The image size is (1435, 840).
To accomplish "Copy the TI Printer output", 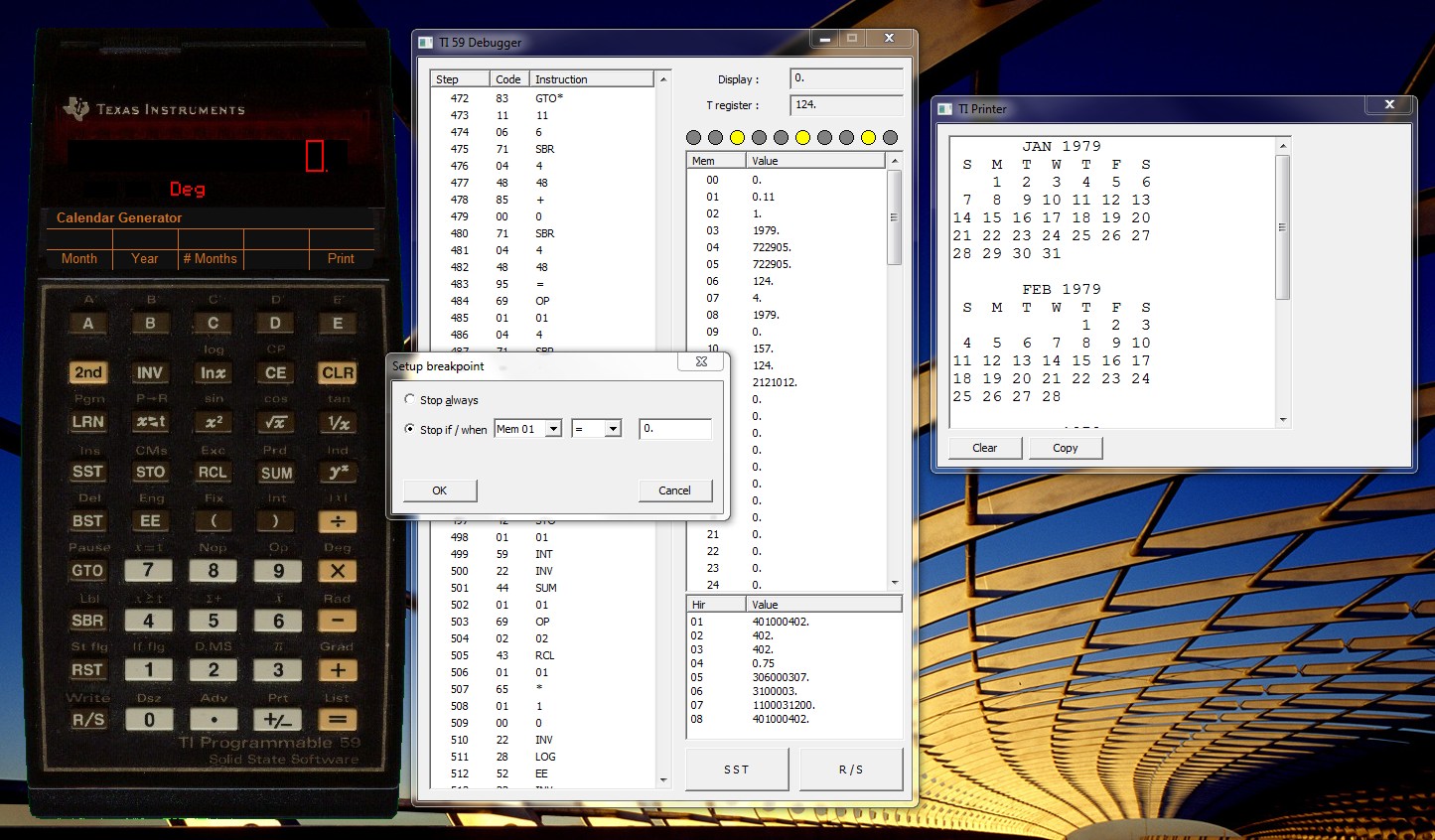I will [1066, 448].
